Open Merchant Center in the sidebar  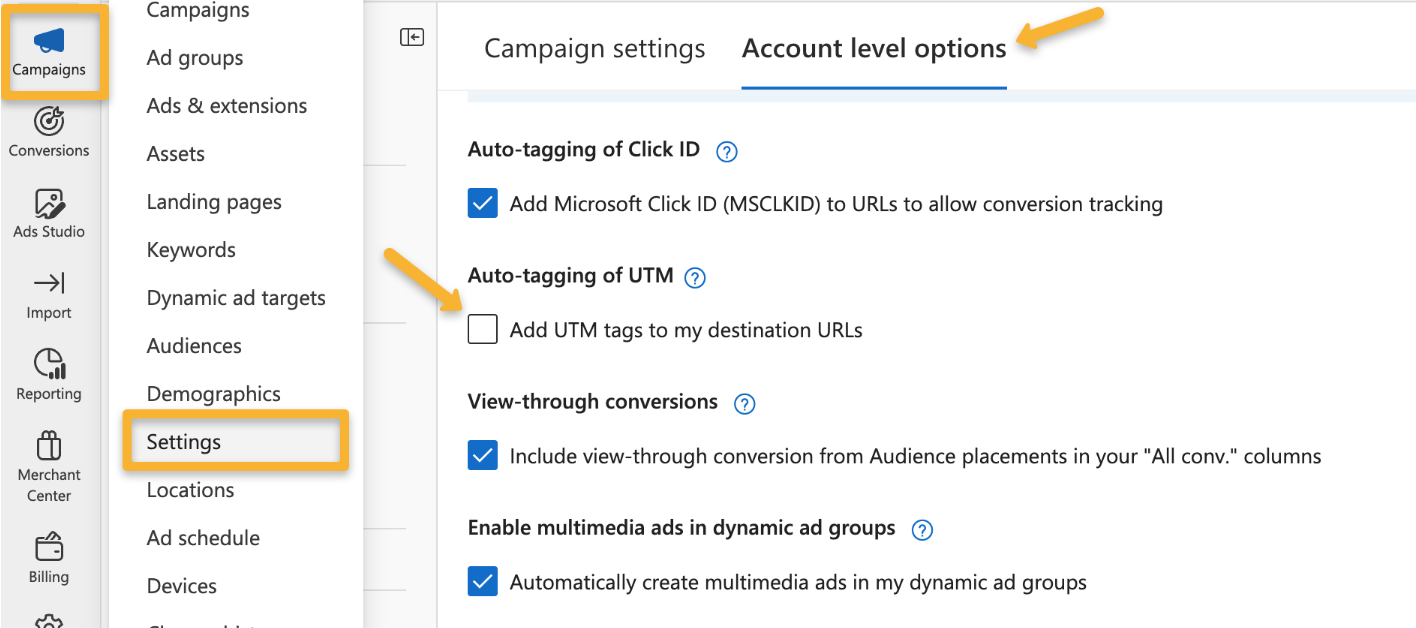(49, 446)
